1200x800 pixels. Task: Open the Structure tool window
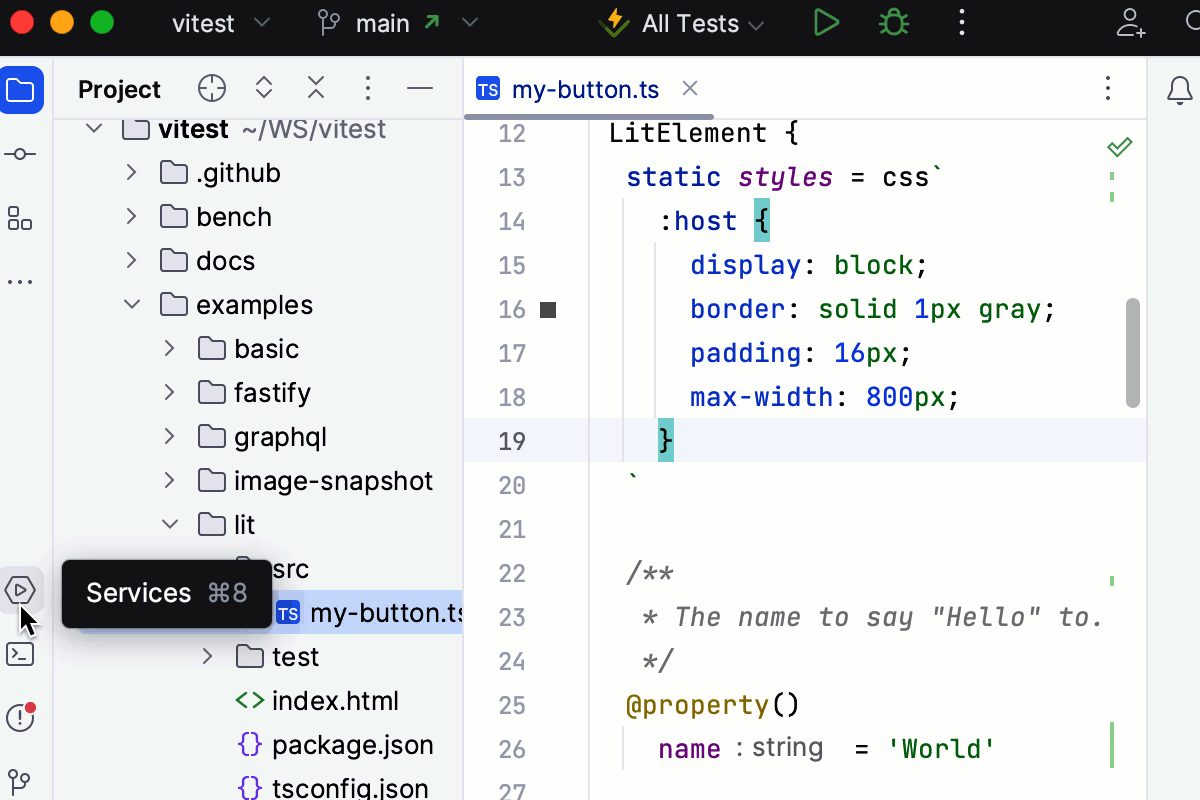pos(22,219)
